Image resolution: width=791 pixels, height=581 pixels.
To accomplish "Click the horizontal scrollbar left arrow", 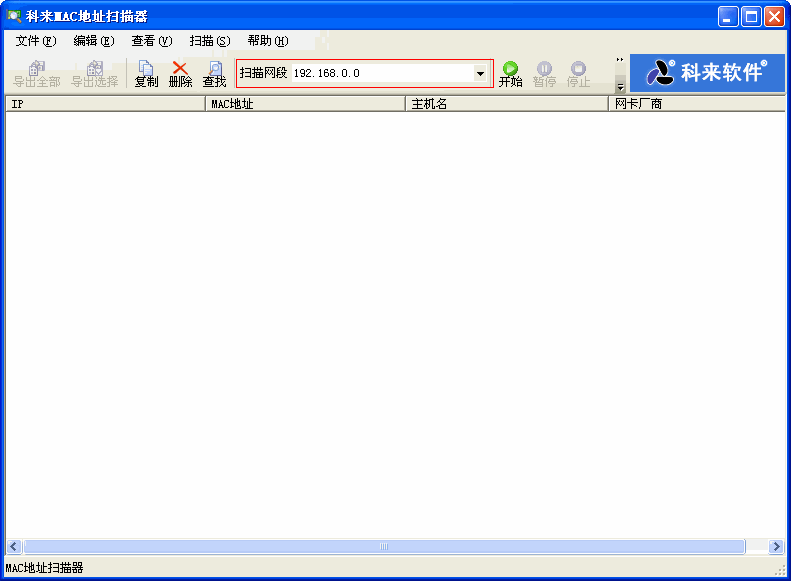I will 14,546.
